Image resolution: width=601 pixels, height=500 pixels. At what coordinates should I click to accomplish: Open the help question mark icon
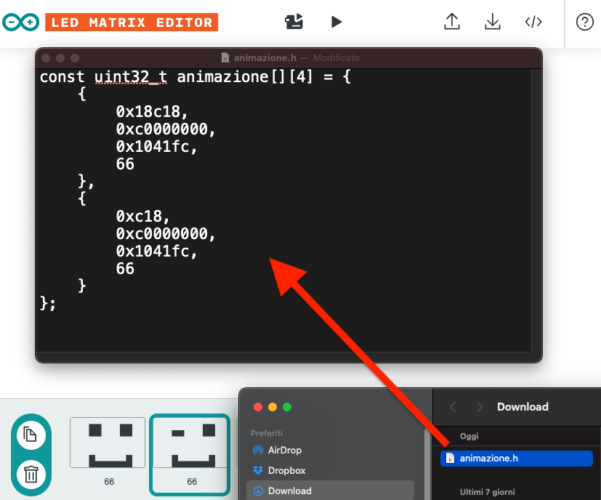point(585,22)
